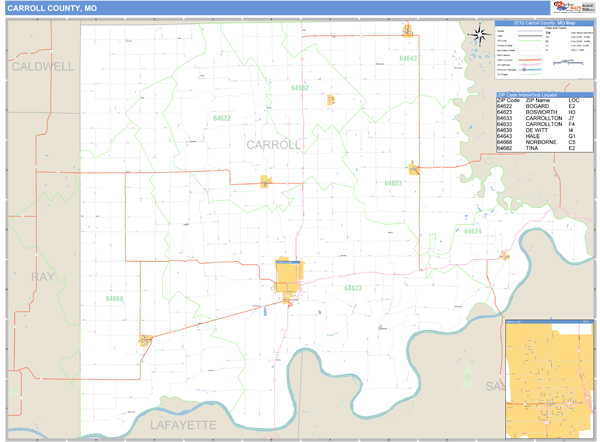
Task: Select the Bosworth town marker
Action: click(x=412, y=168)
